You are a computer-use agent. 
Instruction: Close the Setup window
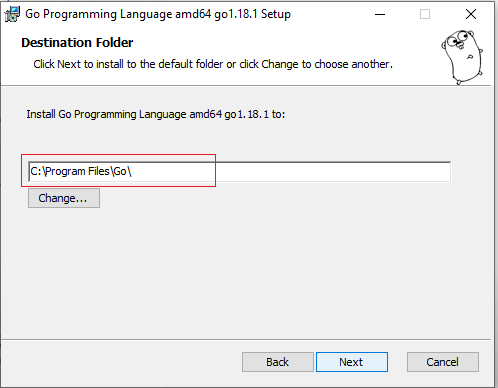[x=471, y=14]
